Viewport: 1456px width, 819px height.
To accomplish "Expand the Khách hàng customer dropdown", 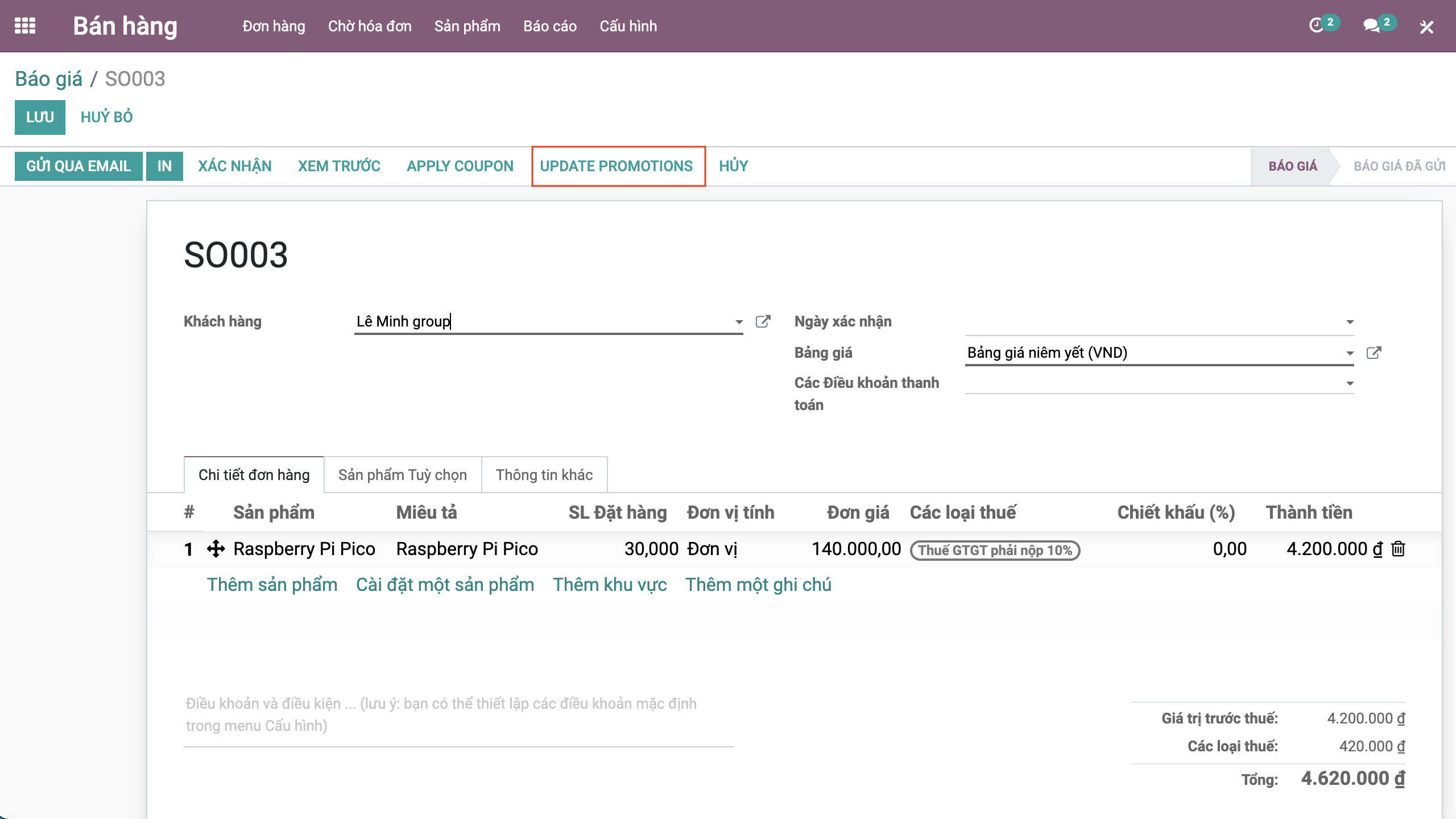I will click(x=739, y=322).
